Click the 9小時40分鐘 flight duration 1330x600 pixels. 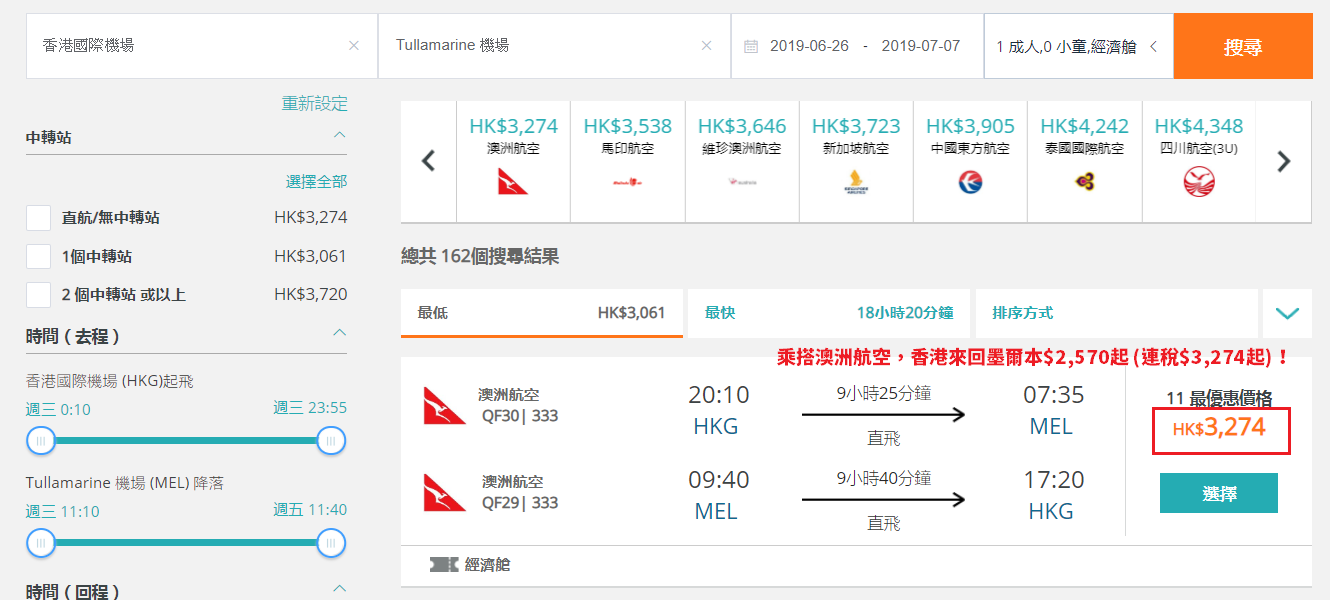[x=884, y=479]
